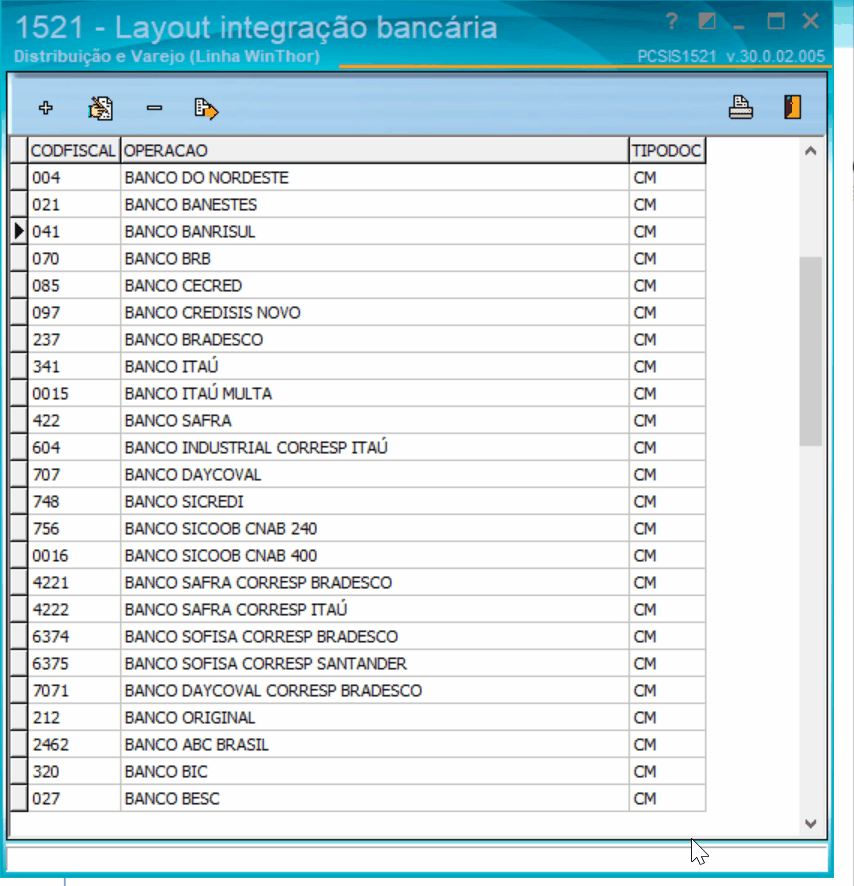Click the vertical scrollbar thumb

coord(810,351)
